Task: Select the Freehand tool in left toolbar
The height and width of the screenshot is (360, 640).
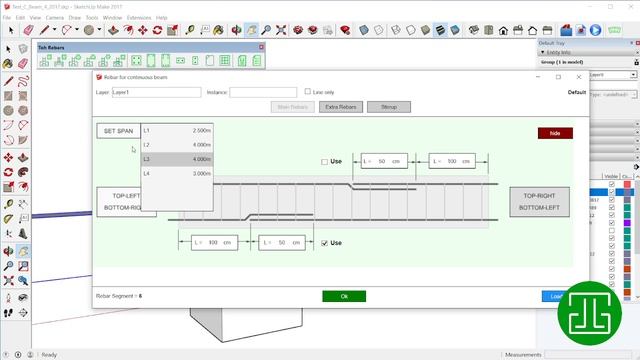Action: point(23,80)
